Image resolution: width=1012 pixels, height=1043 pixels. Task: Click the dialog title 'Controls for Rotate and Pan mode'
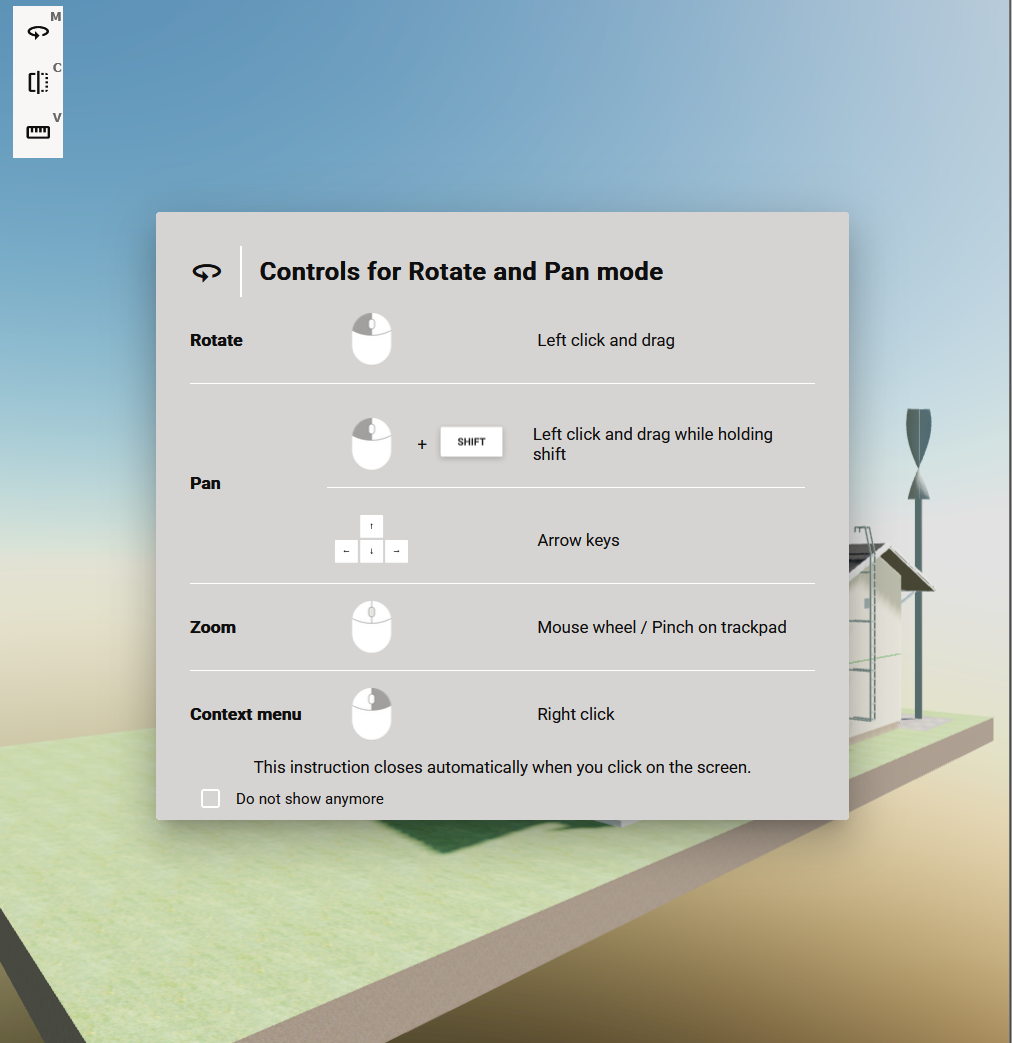pos(461,271)
